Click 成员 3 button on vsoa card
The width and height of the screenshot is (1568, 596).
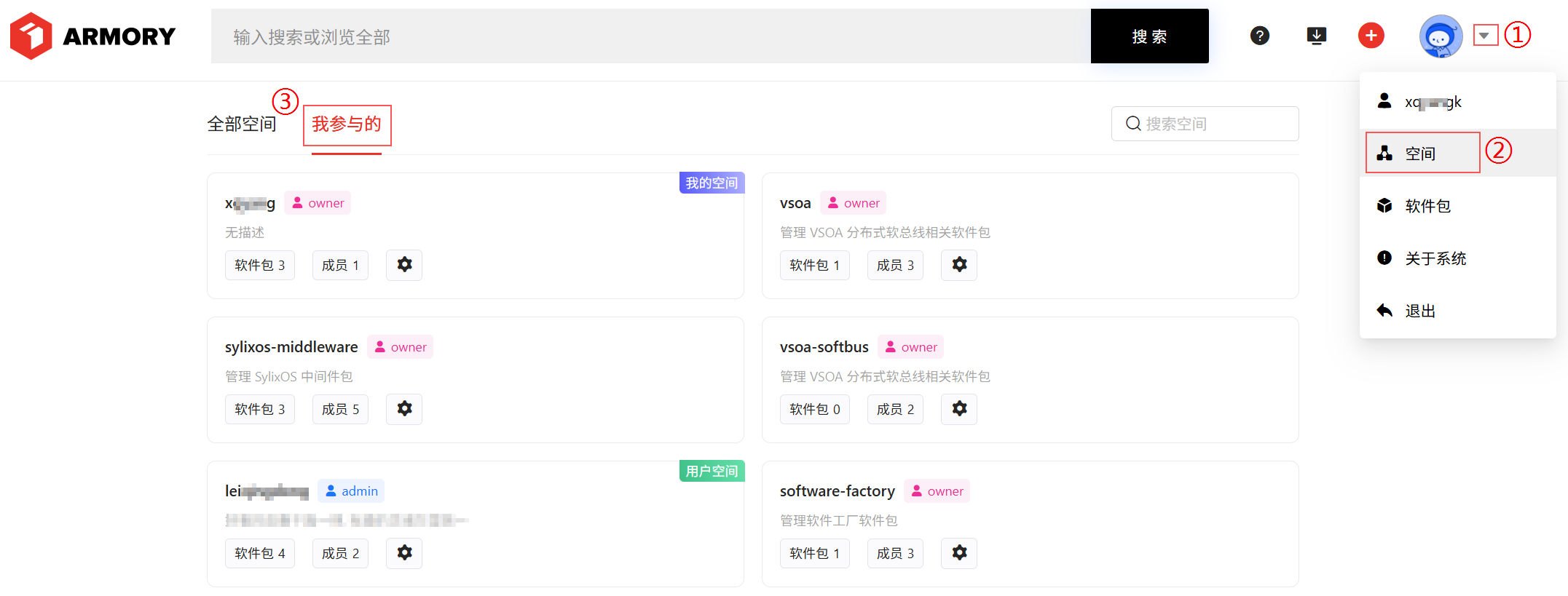(x=895, y=265)
